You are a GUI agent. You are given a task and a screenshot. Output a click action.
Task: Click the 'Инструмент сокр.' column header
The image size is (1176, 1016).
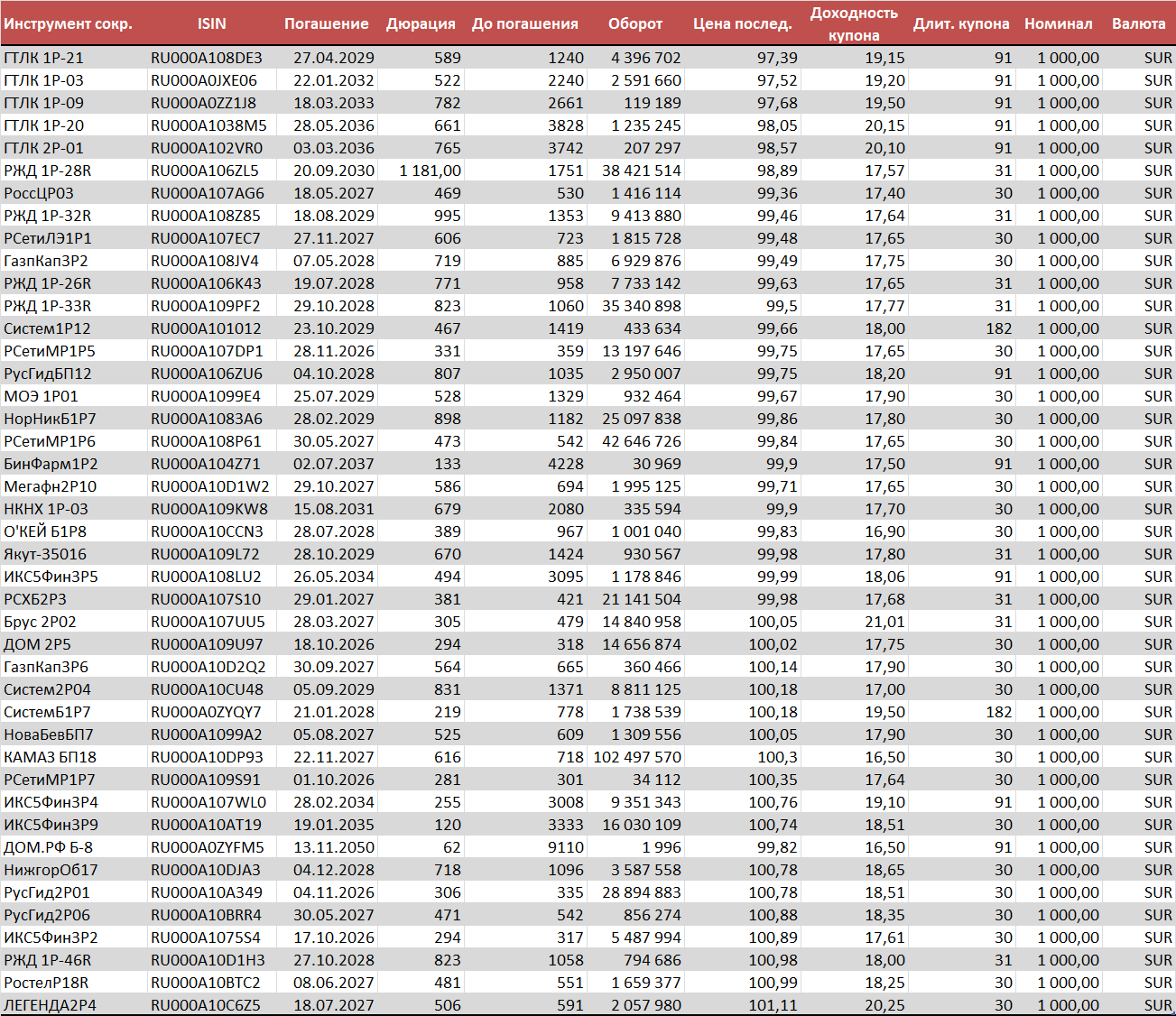68,23
